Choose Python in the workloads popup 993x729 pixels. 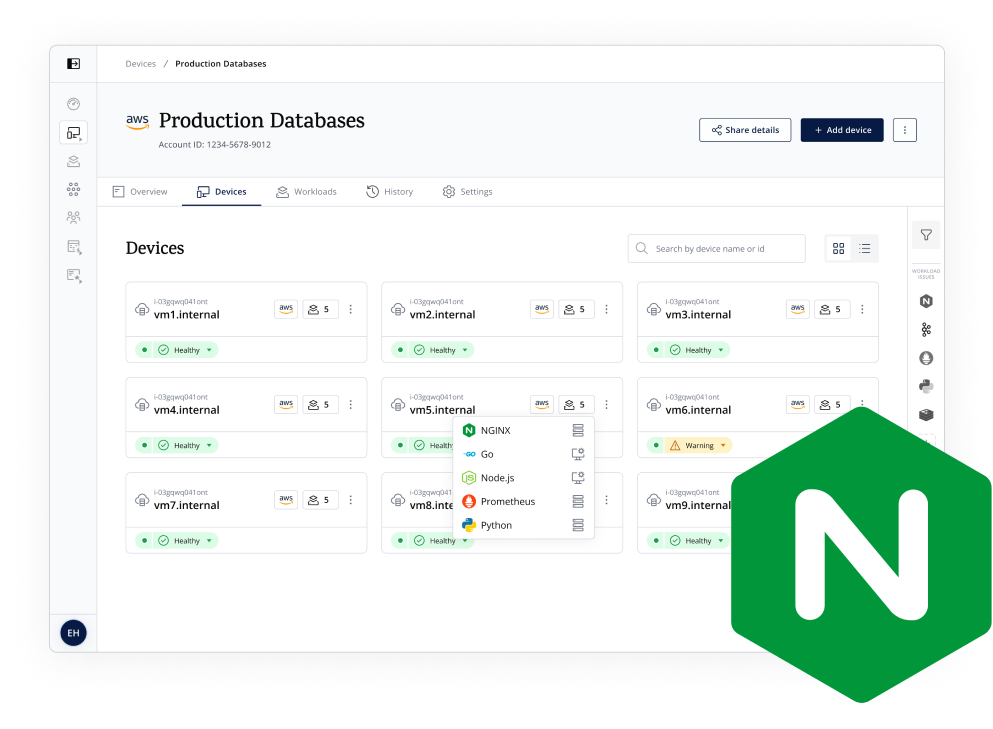(x=524, y=525)
